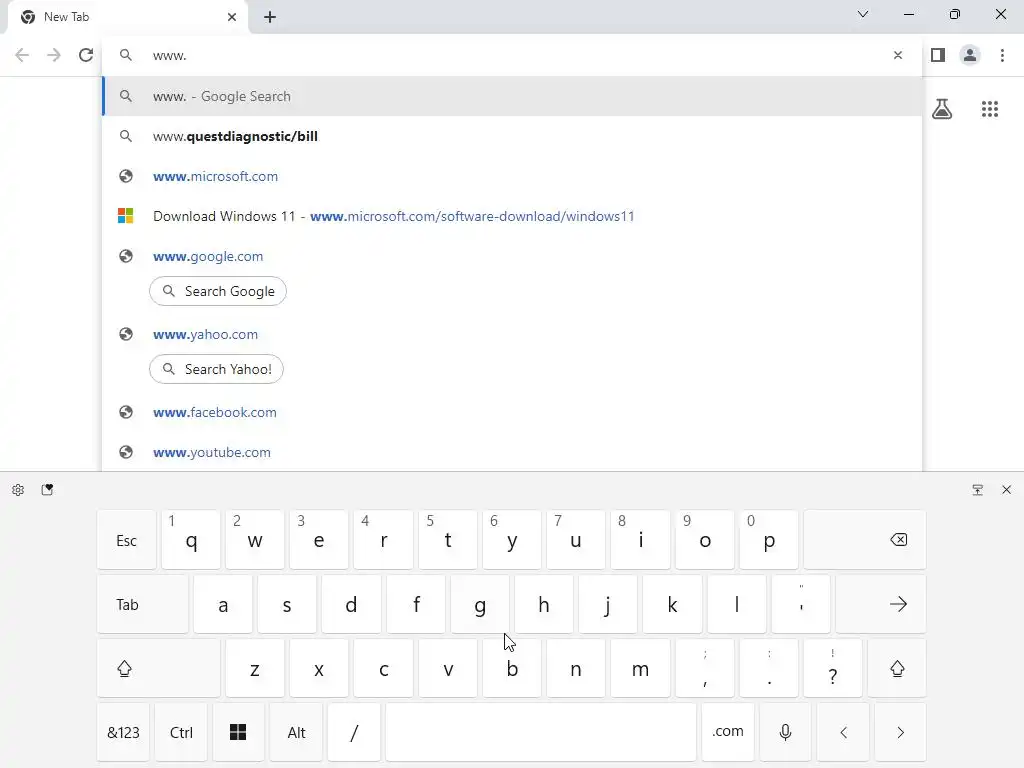The height and width of the screenshot is (768, 1024).
Task: Tap the forward slash key
Action: [354, 732]
